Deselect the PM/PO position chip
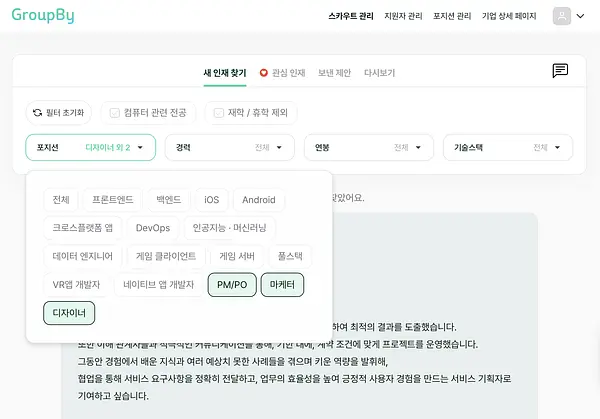600x419 pixels. [x=232, y=285]
